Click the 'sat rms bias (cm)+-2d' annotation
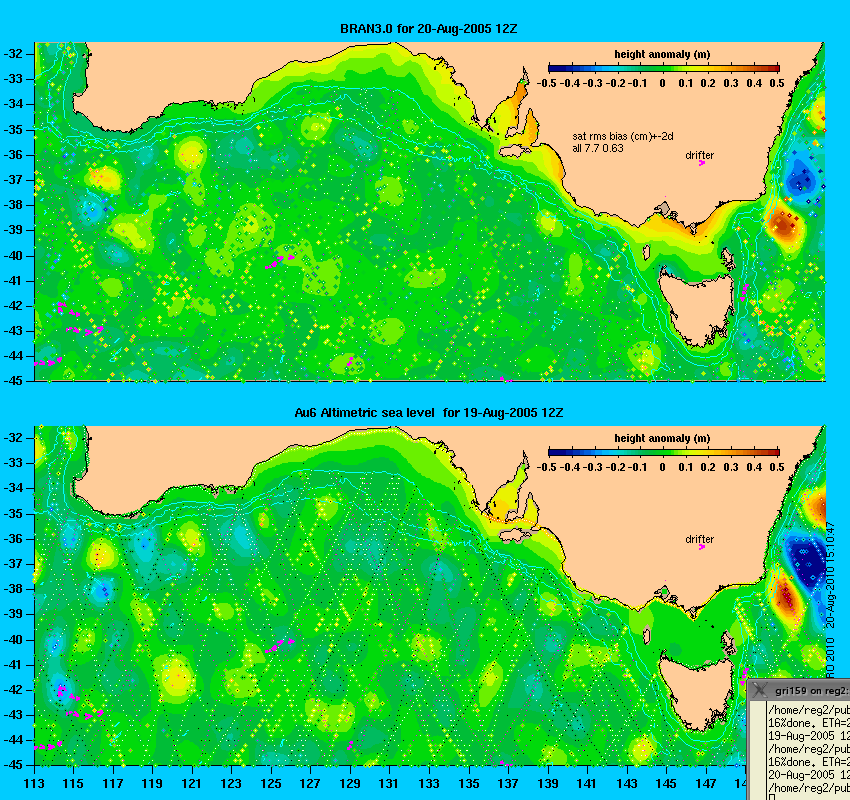 click(x=623, y=137)
